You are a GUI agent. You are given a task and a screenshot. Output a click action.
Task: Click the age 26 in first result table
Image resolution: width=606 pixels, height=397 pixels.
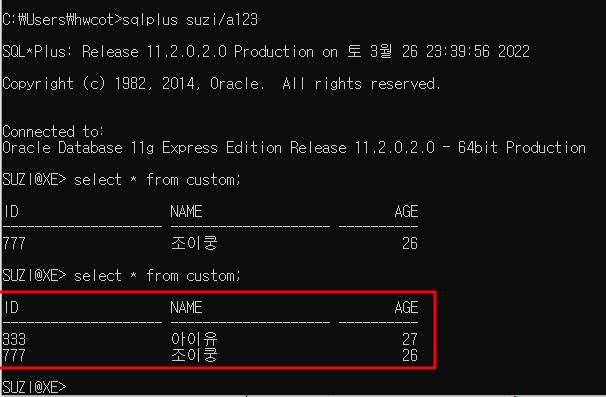410,244
